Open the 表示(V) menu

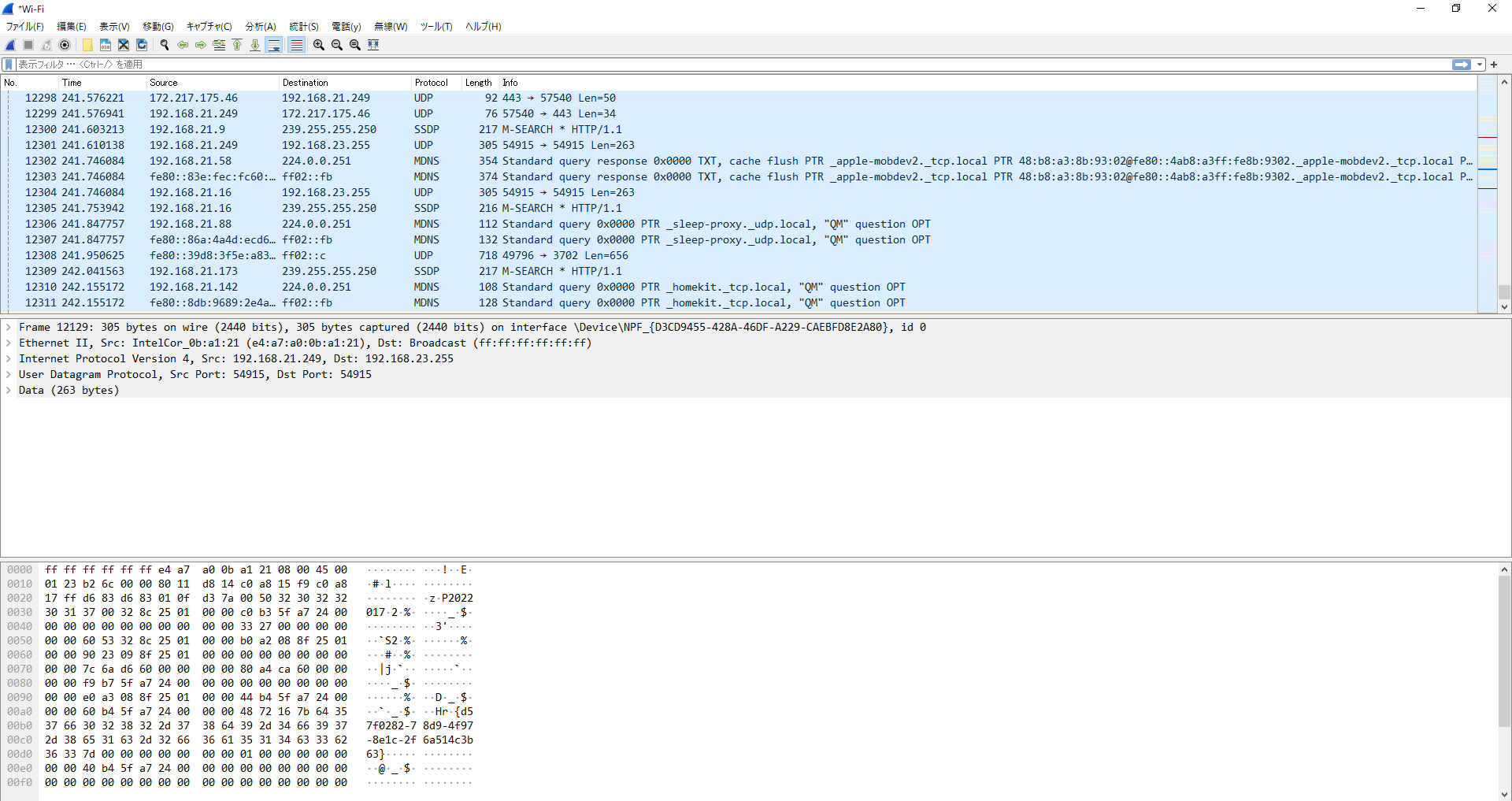[114, 26]
